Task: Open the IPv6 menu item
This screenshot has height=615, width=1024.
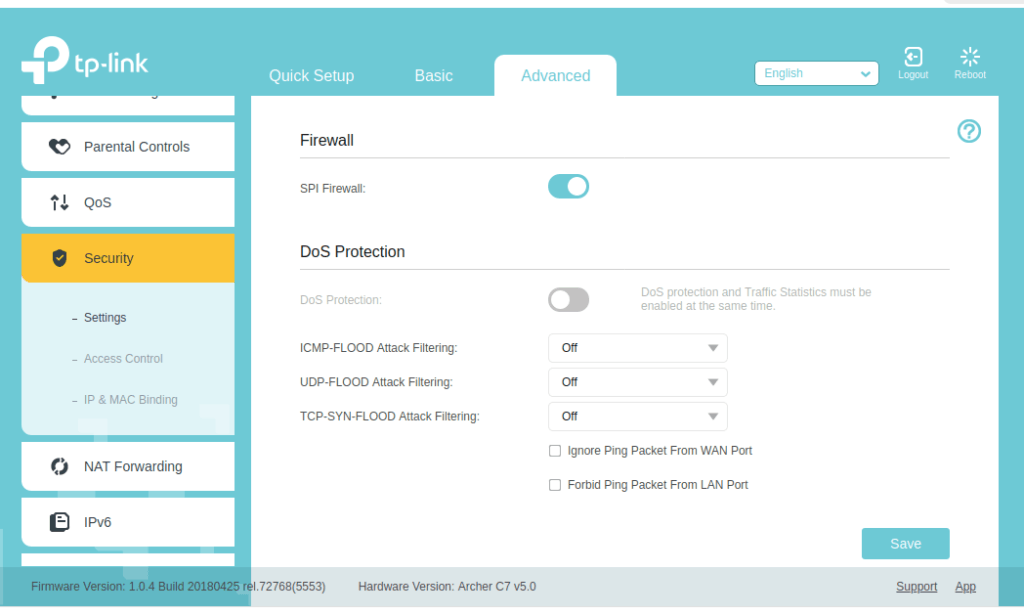Action: [128, 522]
